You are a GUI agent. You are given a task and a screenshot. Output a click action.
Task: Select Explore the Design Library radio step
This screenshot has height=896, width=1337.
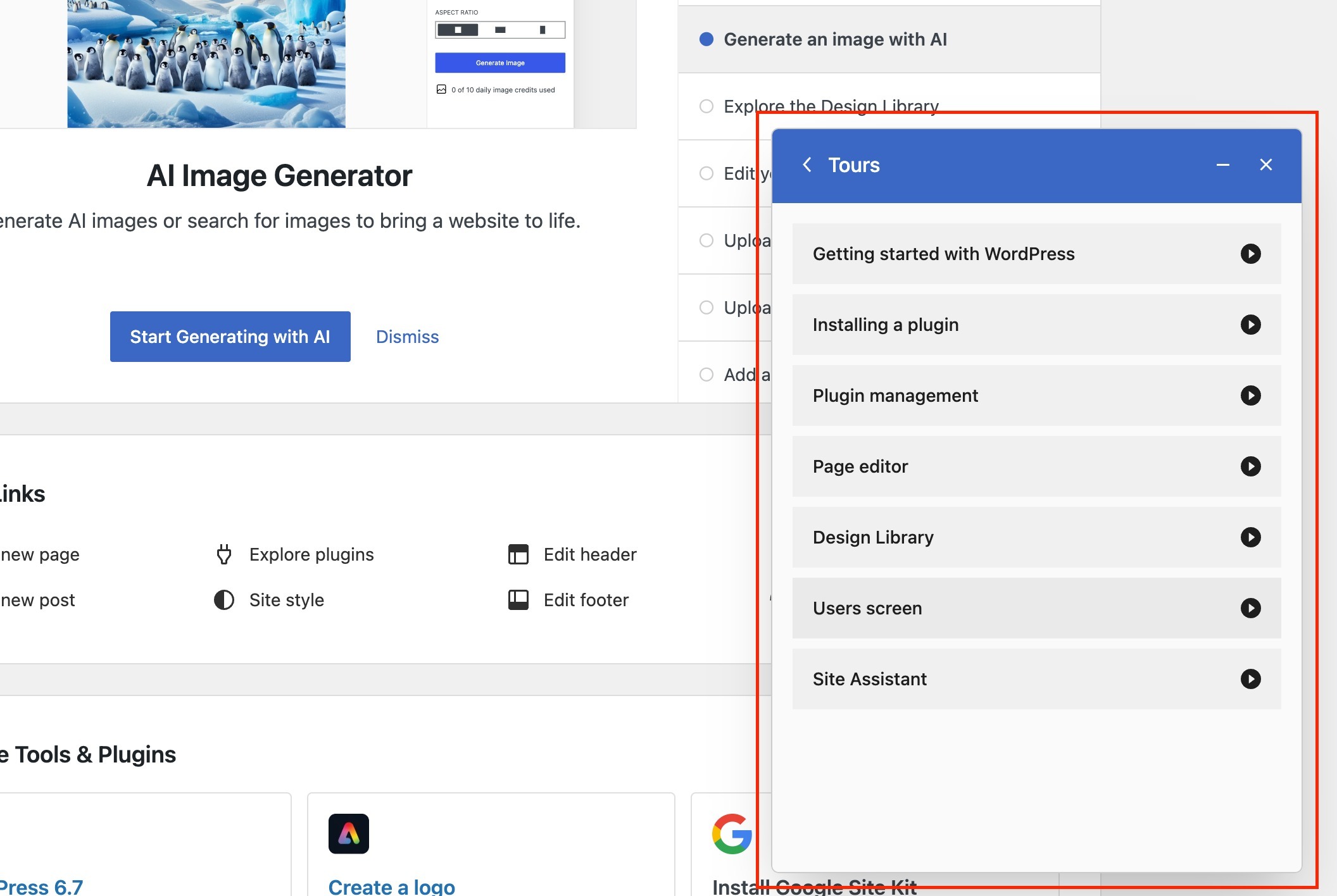pos(706,106)
